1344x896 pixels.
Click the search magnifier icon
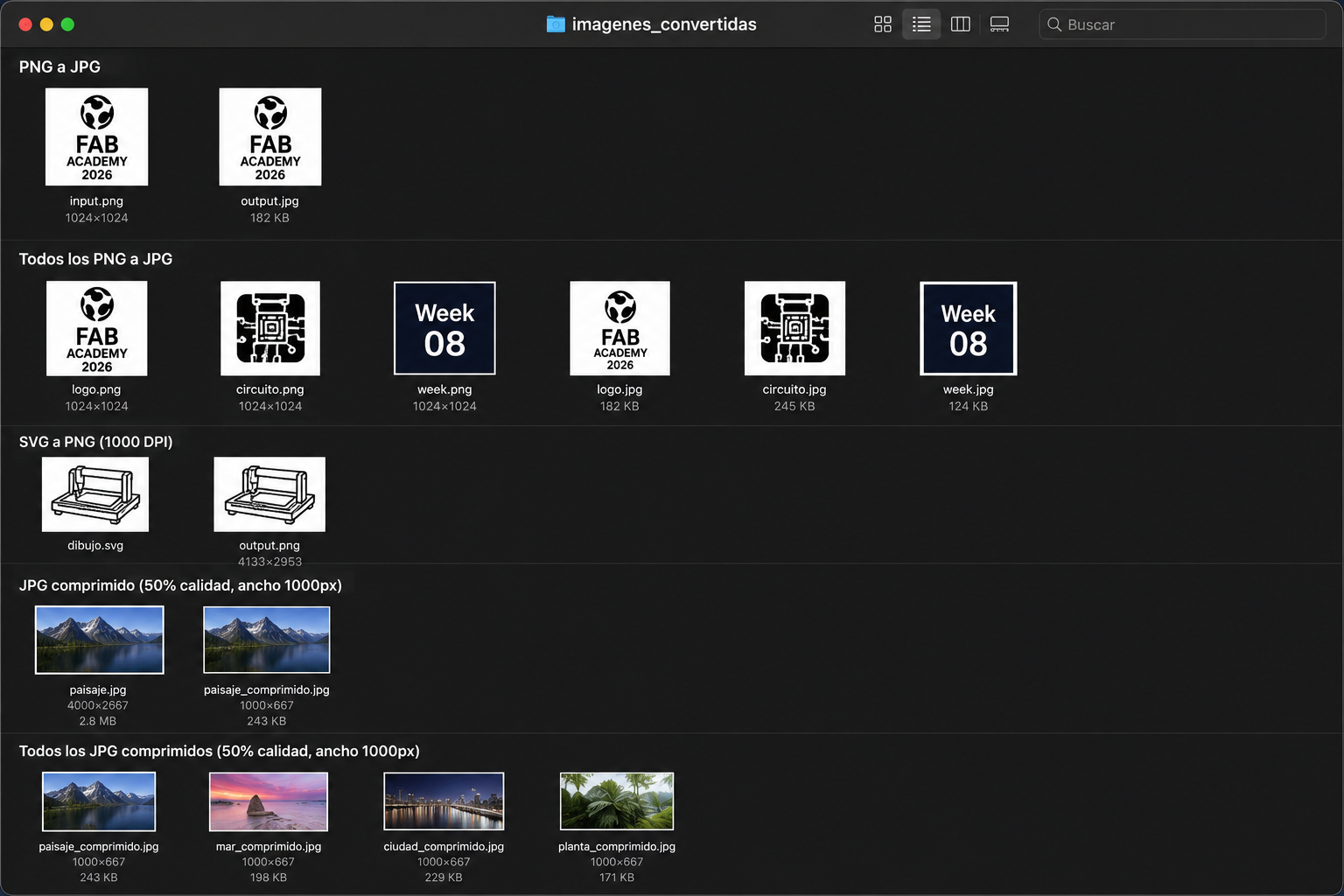click(1054, 24)
